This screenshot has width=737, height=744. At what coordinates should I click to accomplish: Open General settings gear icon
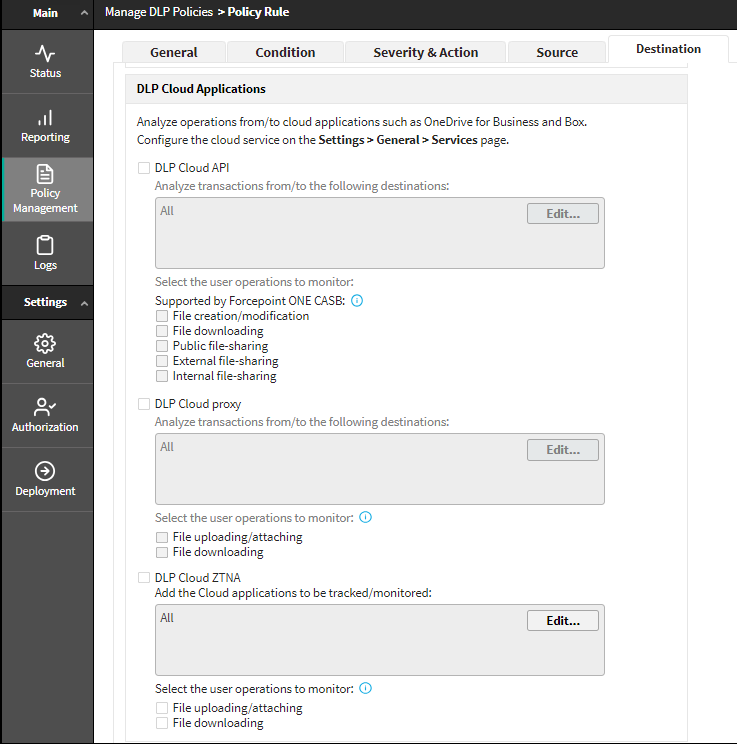click(45, 344)
